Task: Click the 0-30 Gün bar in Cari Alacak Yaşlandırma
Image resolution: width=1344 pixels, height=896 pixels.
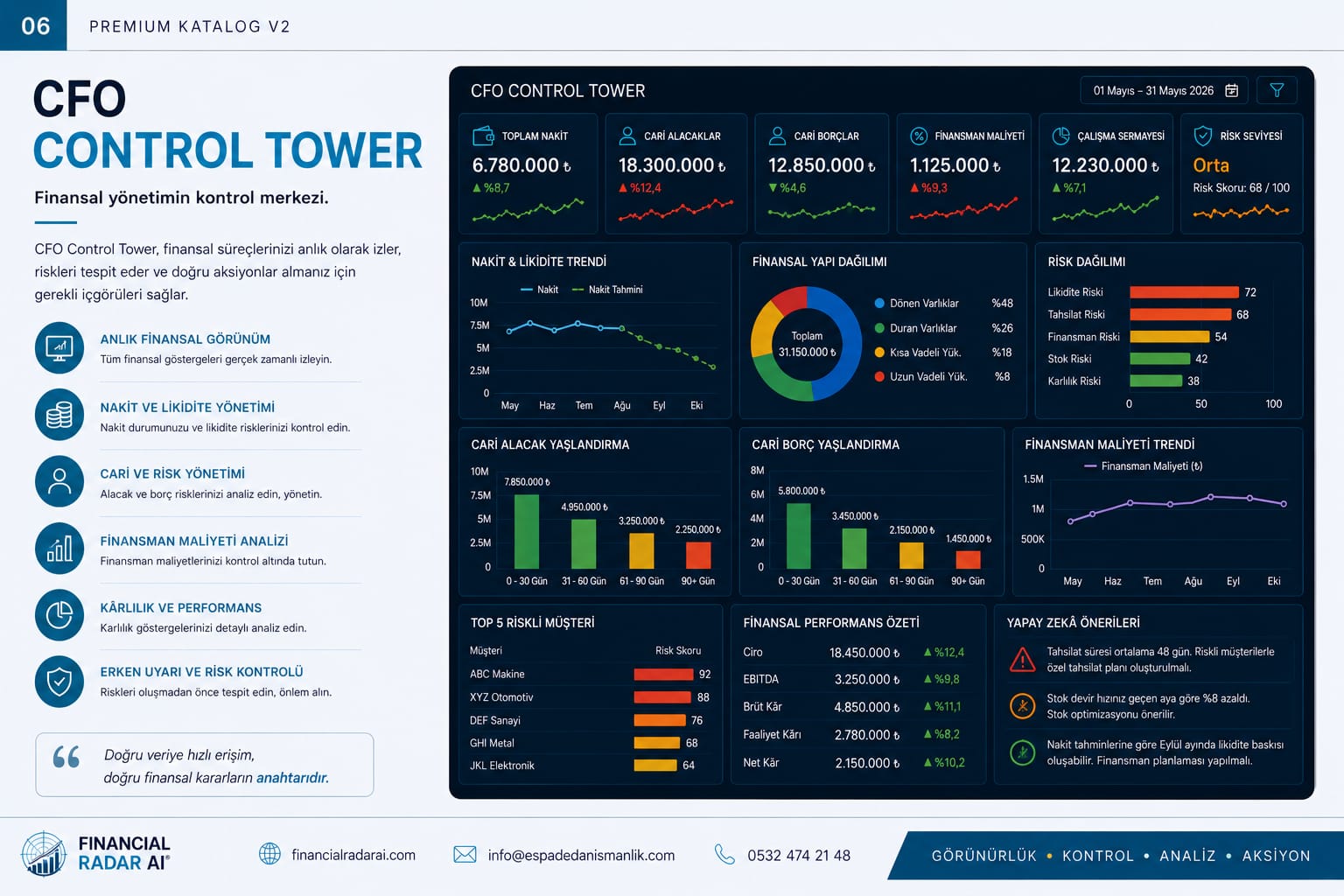Action: pyautogui.click(x=527, y=532)
